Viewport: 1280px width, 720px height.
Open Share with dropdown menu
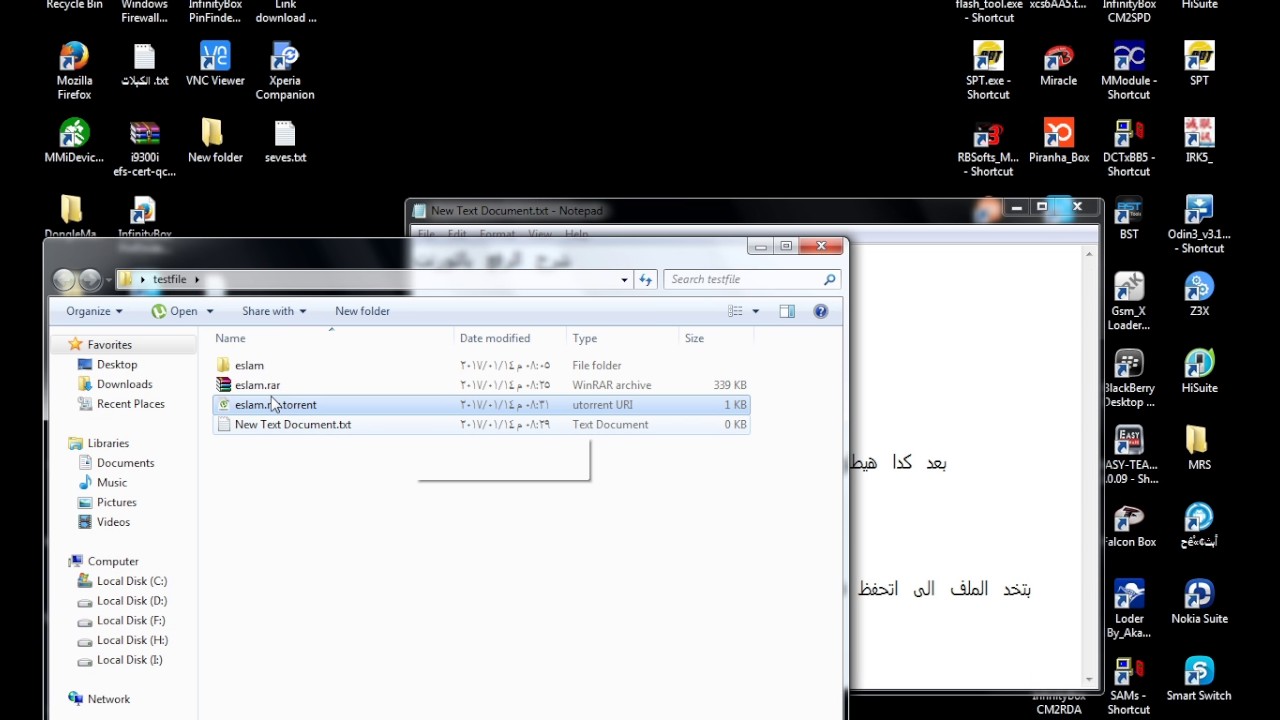[274, 311]
